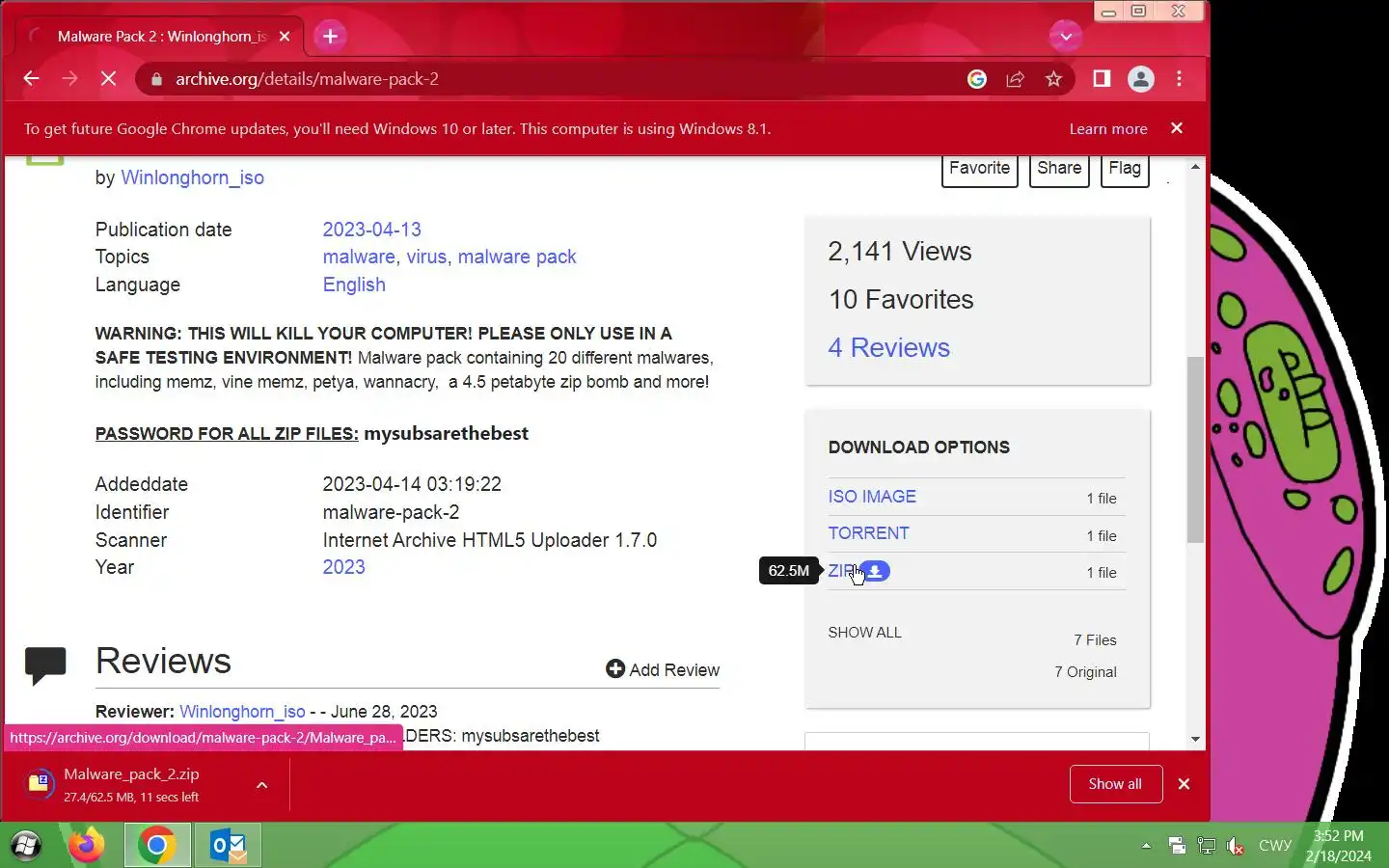Open the tab search dropdown arrow

pos(1066,37)
